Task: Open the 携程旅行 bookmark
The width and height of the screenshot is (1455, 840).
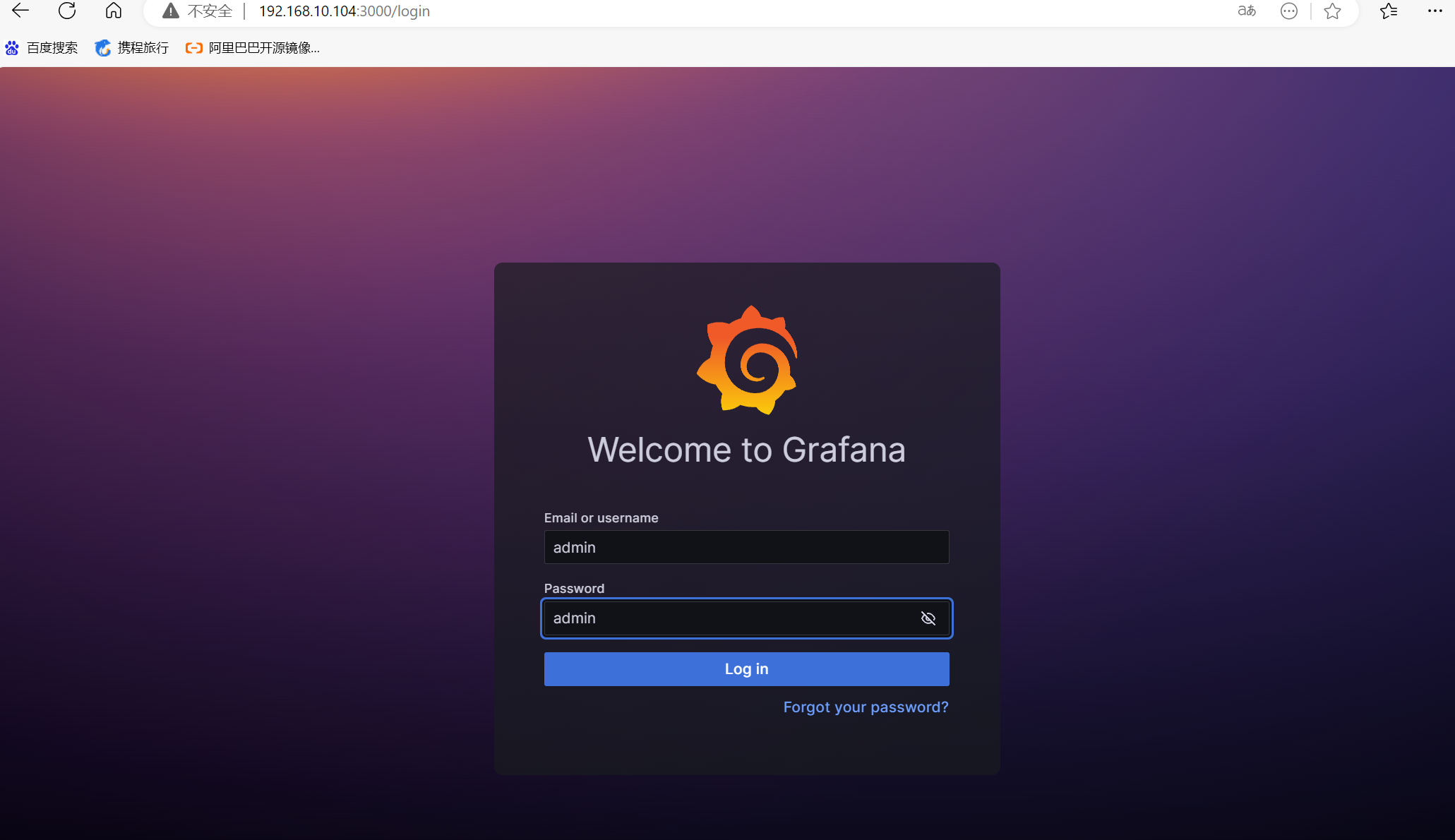Action: click(132, 47)
